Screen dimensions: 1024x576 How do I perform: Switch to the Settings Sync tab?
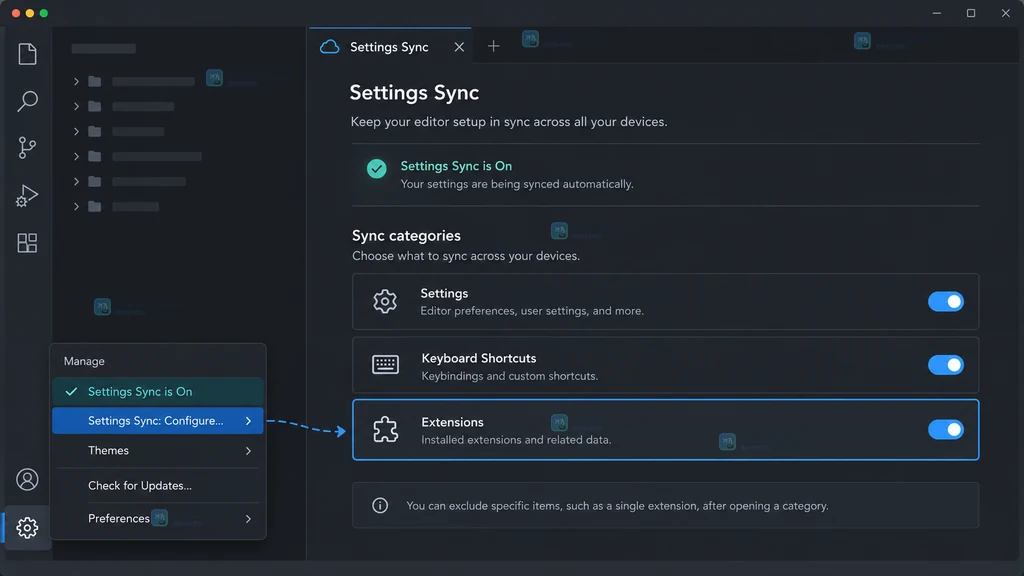point(391,46)
